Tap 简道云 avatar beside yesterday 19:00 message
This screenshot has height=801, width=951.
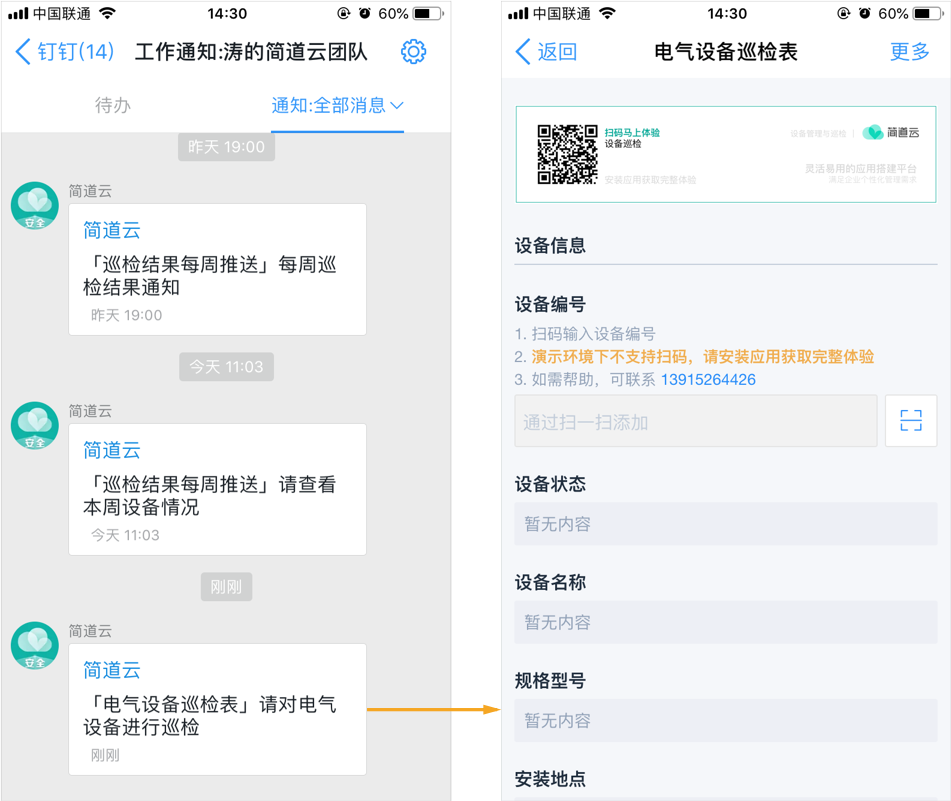coord(35,206)
